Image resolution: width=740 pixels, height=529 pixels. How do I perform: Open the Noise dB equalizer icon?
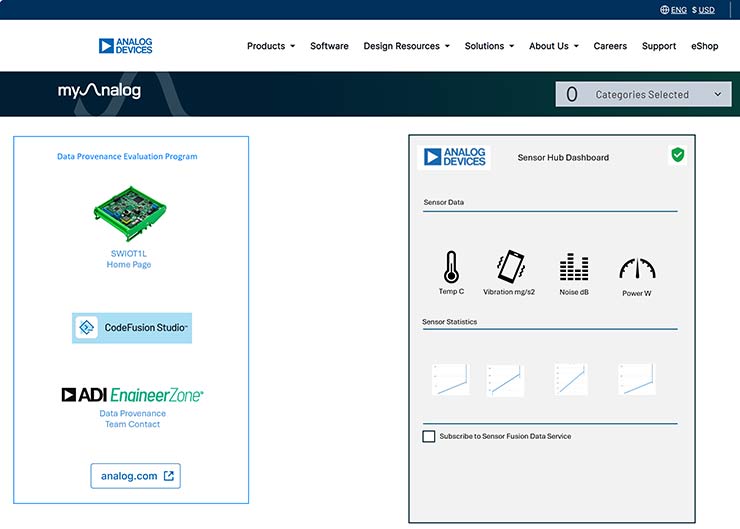(573, 268)
